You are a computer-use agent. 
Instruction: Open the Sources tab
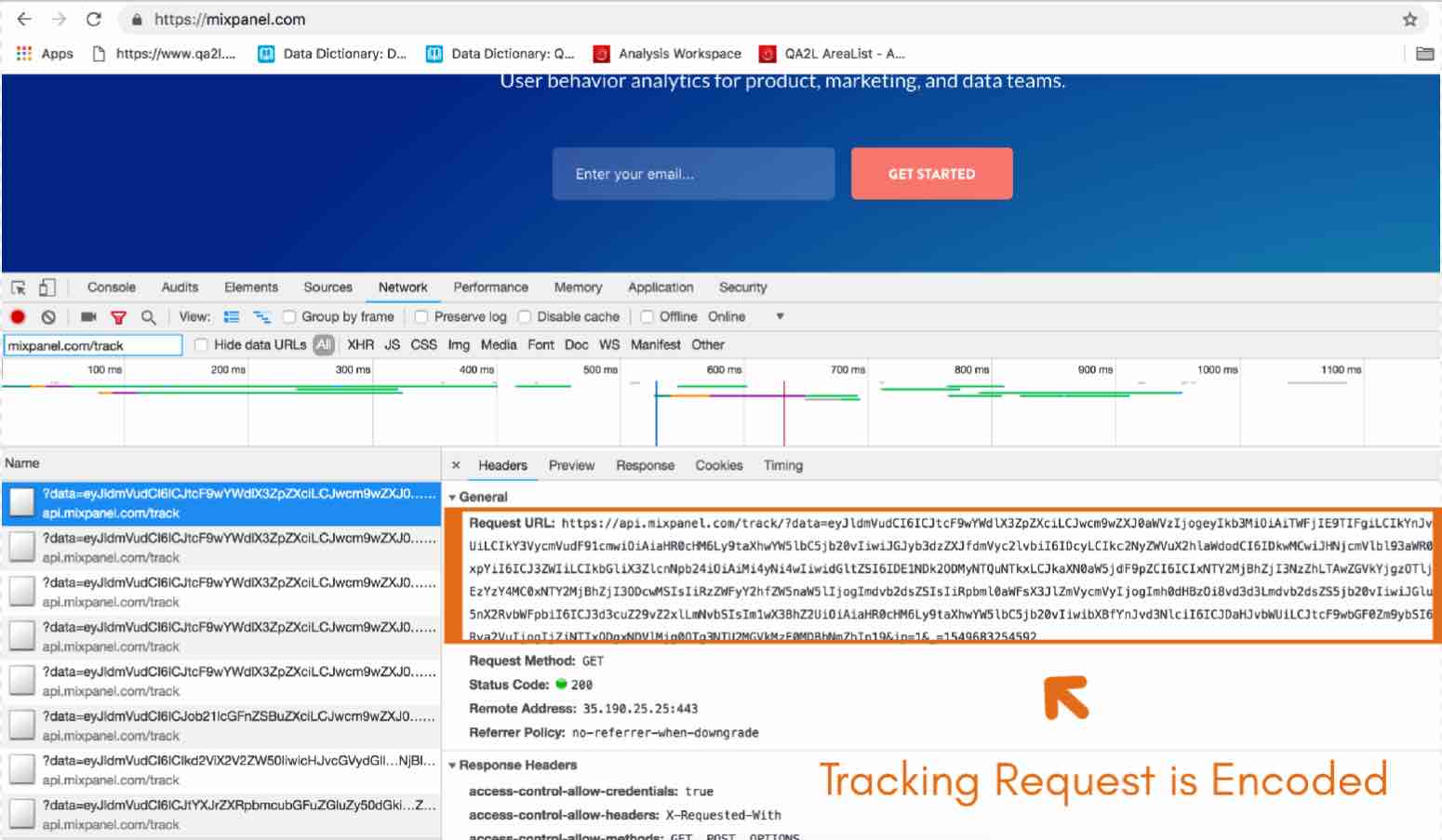[327, 287]
